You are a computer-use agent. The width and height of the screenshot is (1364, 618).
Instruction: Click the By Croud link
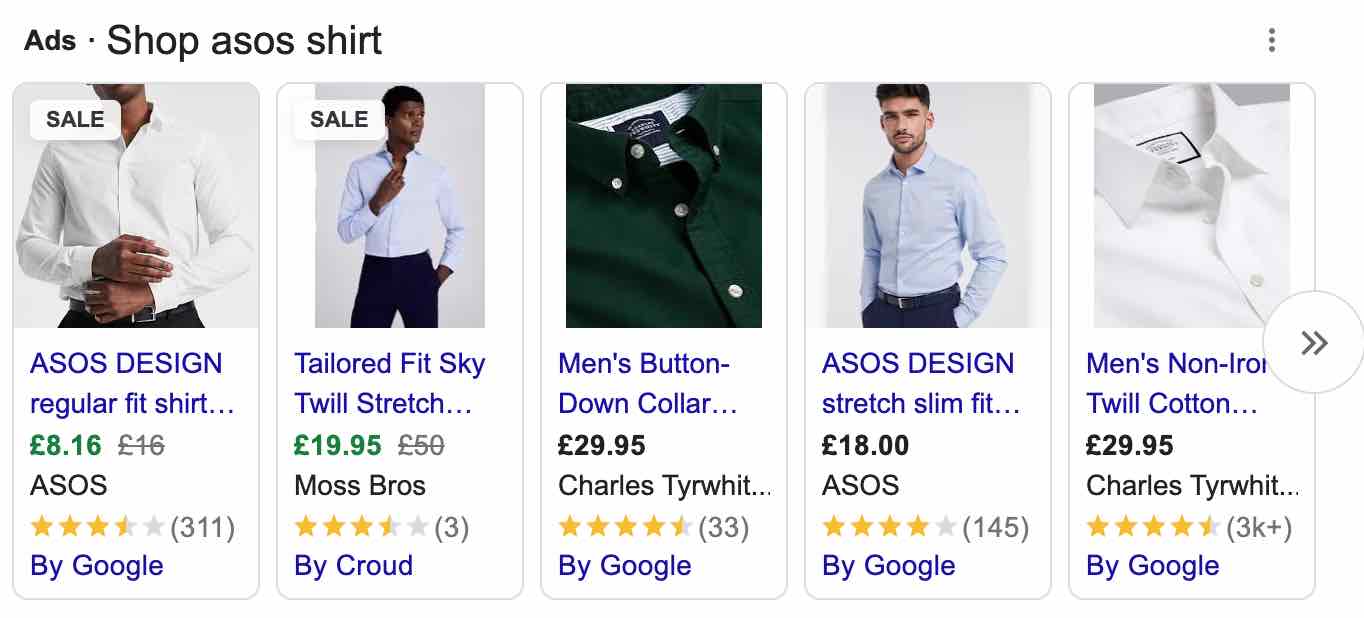(x=353, y=565)
